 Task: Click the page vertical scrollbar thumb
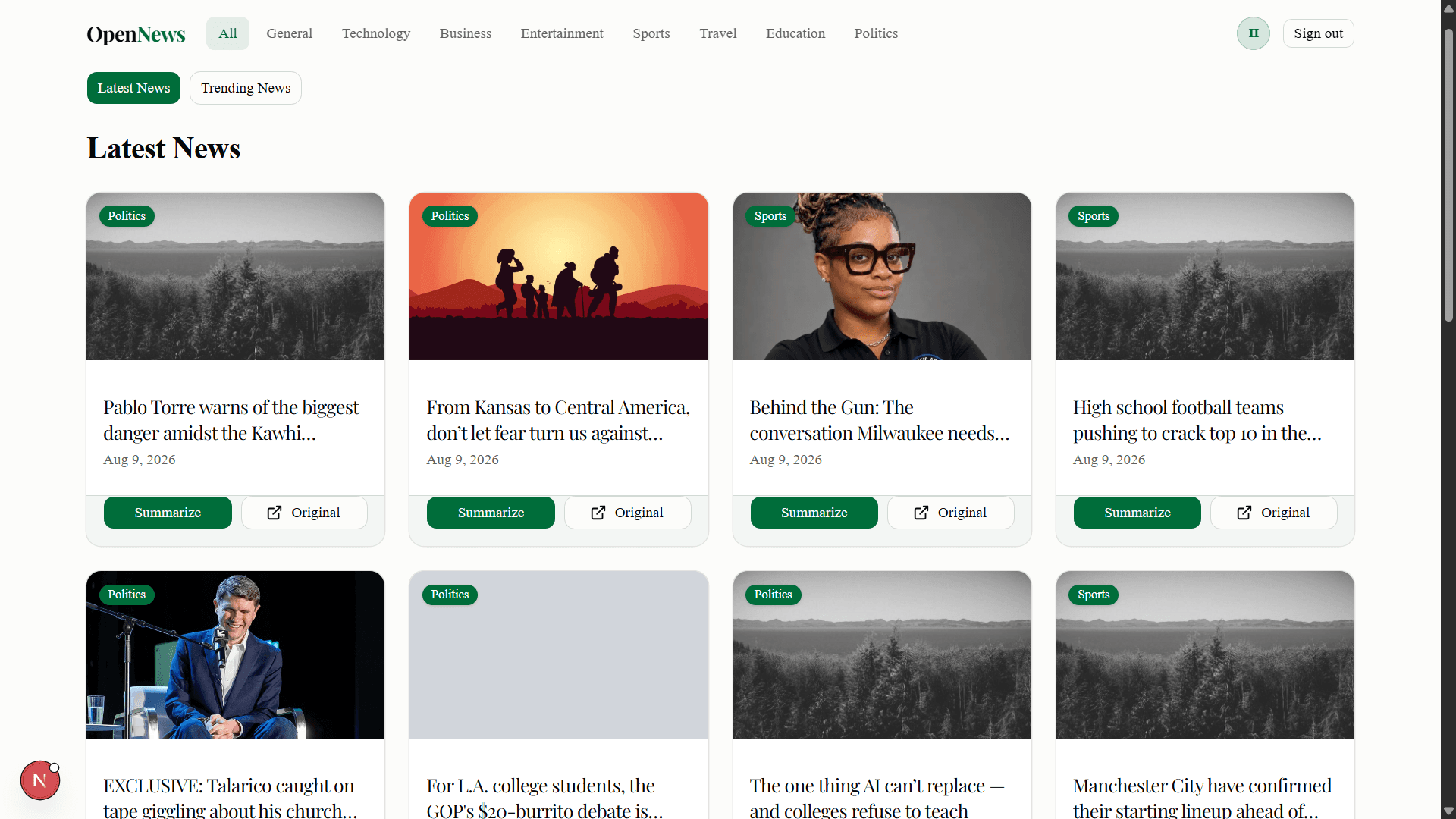click(x=1448, y=175)
